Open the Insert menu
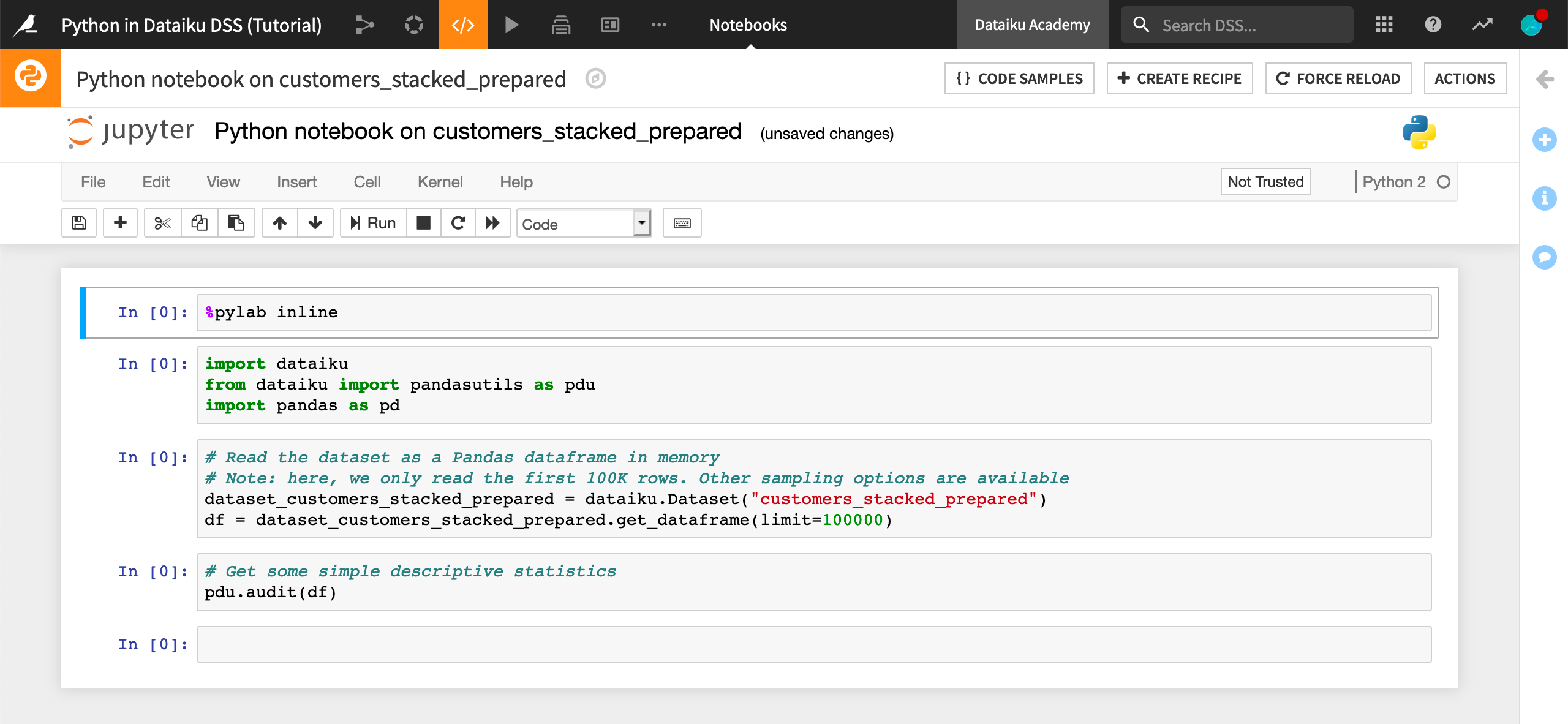The height and width of the screenshot is (724, 1568). 296,182
